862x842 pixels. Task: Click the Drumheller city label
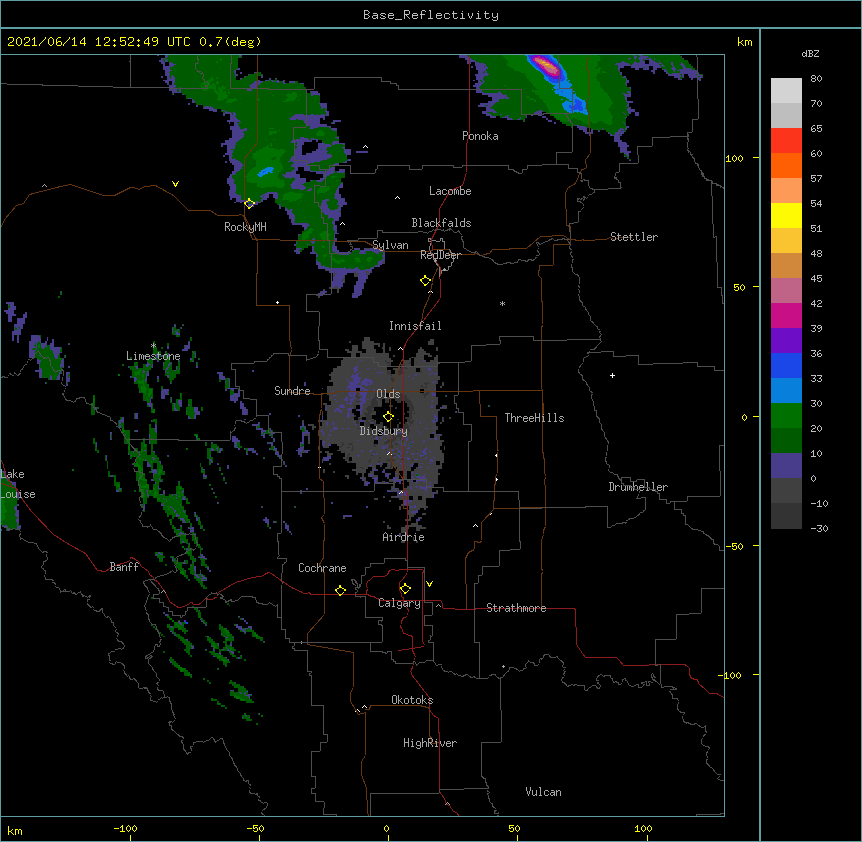(x=638, y=487)
